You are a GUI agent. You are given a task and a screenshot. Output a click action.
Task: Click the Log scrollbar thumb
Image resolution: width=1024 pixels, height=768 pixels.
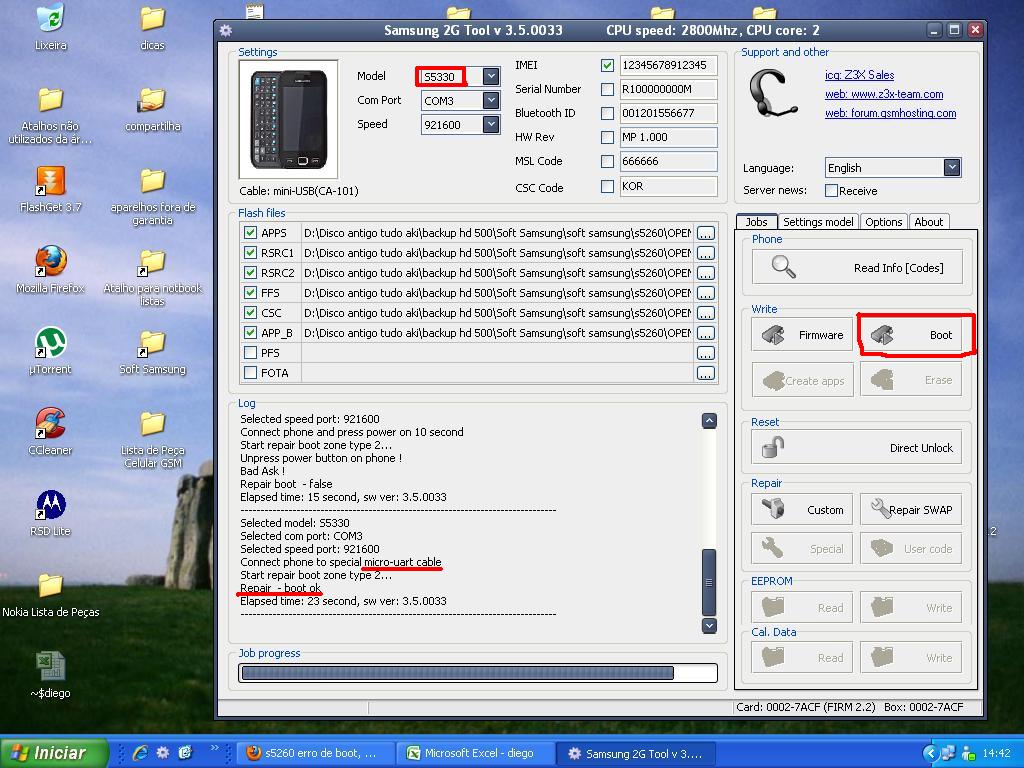pyautogui.click(x=709, y=583)
